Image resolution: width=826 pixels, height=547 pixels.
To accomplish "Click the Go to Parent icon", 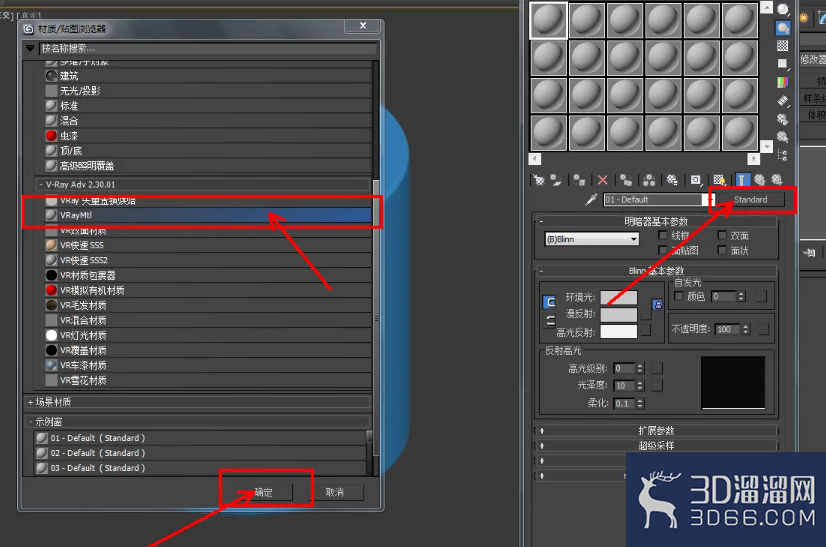I will 760,180.
